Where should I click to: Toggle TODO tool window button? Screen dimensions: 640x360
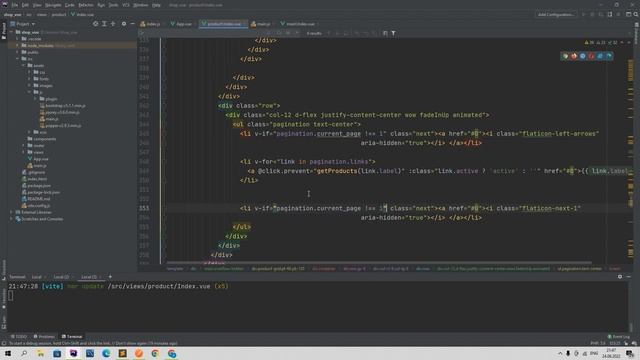coord(19,337)
